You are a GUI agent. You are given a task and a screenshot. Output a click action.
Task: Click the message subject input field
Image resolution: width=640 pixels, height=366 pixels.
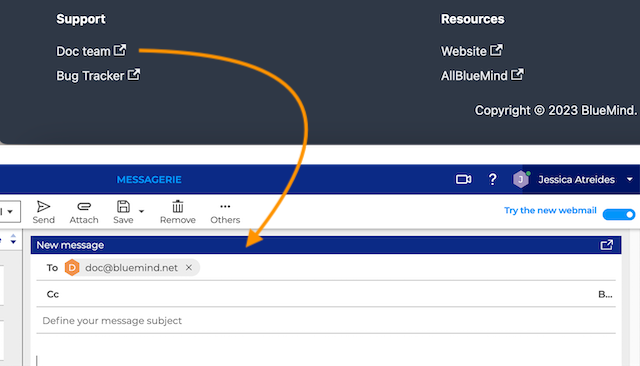tap(326, 321)
